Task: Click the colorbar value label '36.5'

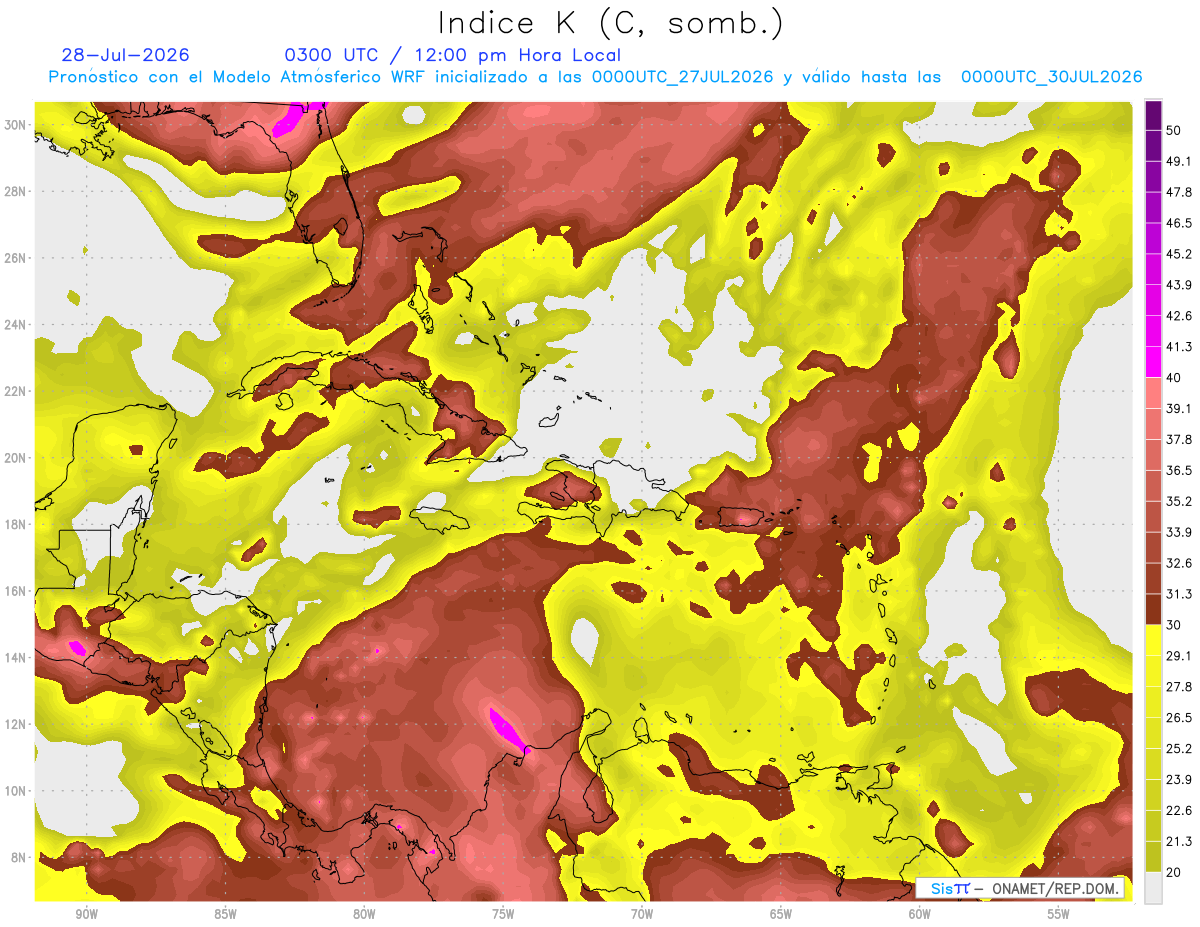Action: click(x=1180, y=470)
